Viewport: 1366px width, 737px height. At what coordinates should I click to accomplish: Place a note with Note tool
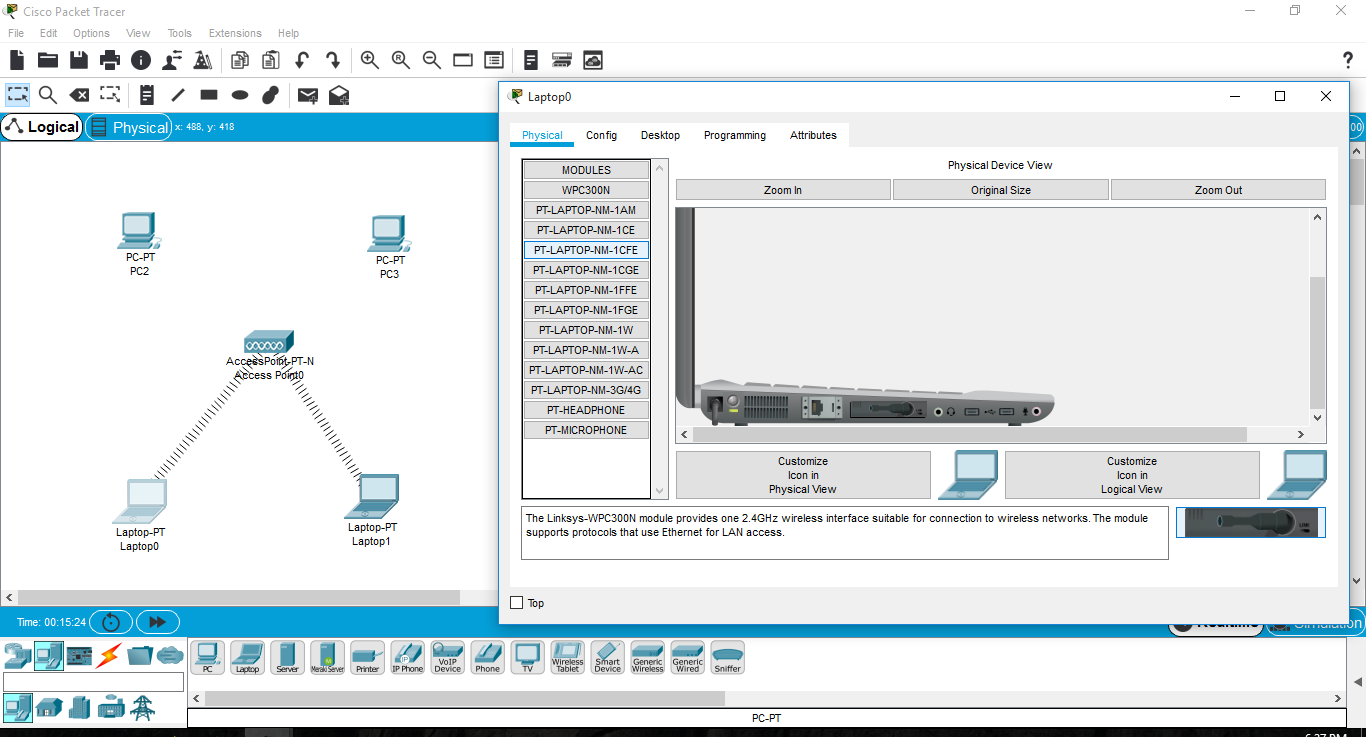pos(147,95)
